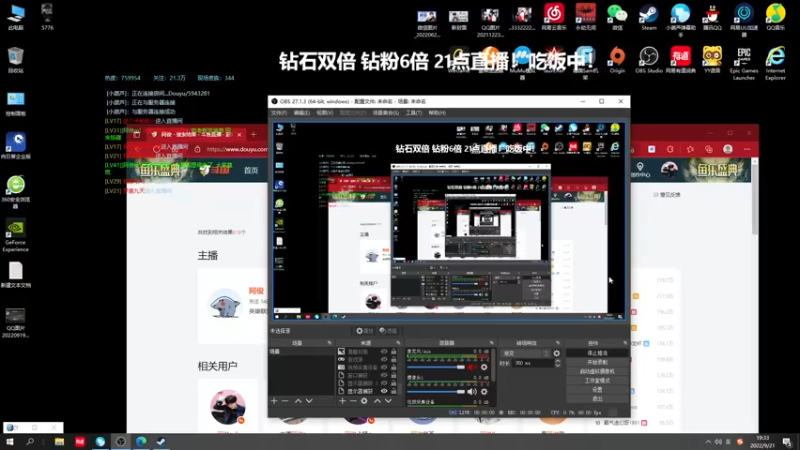Remove the selected source with minus icon
Viewport: 800px width, 450px height.
click(353, 401)
